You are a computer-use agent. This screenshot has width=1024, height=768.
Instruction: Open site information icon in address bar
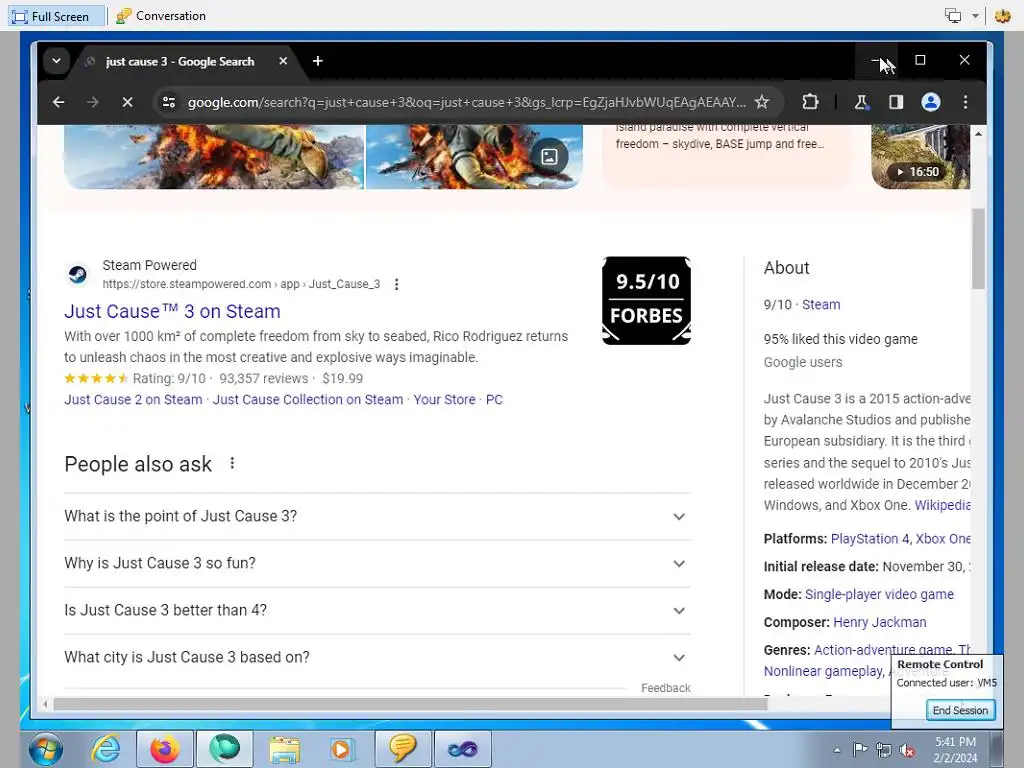(169, 102)
